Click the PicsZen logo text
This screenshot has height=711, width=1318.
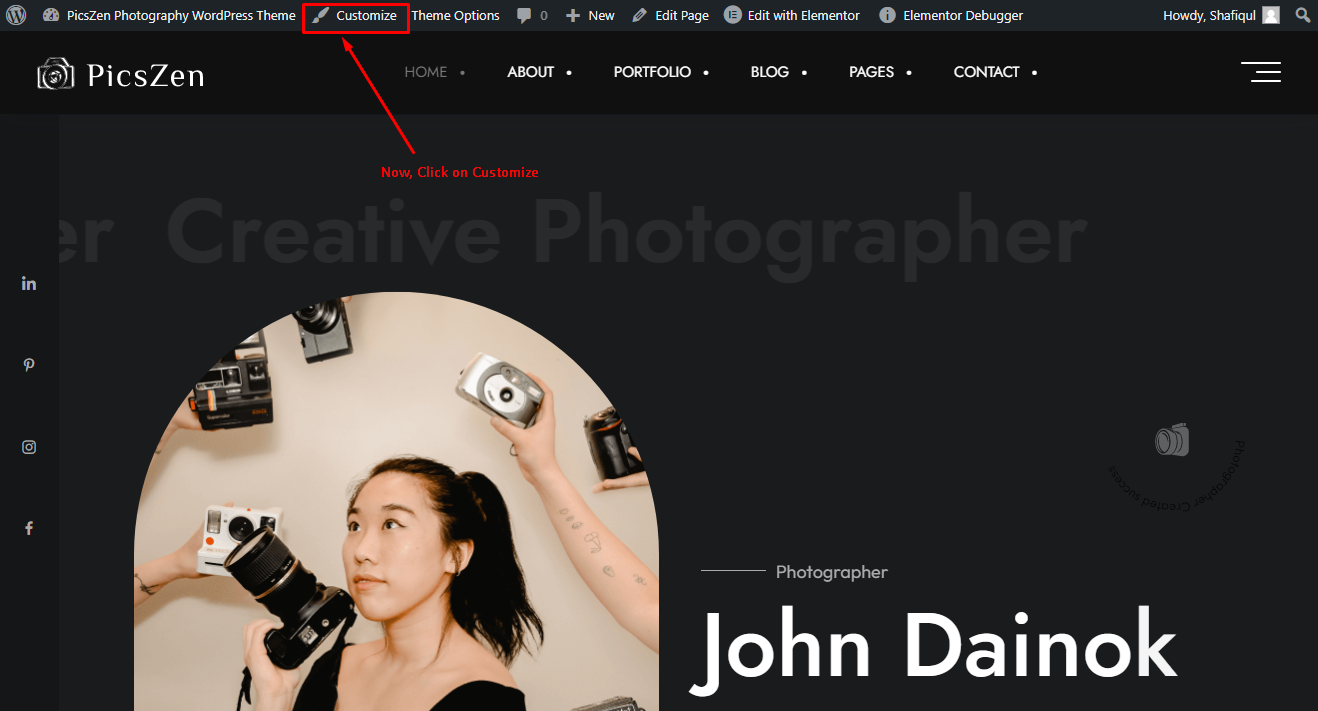(146, 75)
